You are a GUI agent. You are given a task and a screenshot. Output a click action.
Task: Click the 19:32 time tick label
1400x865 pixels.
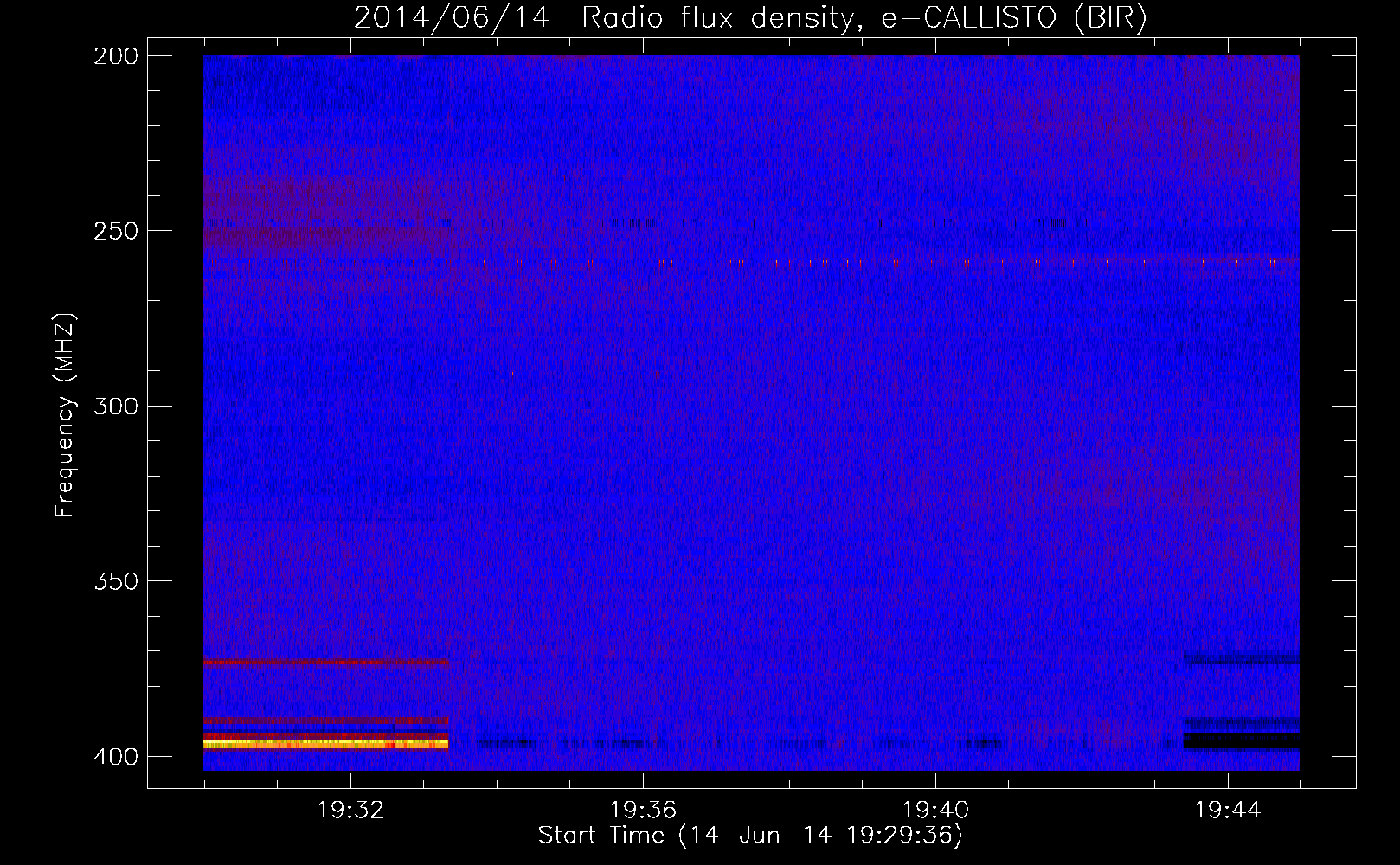pos(350,811)
